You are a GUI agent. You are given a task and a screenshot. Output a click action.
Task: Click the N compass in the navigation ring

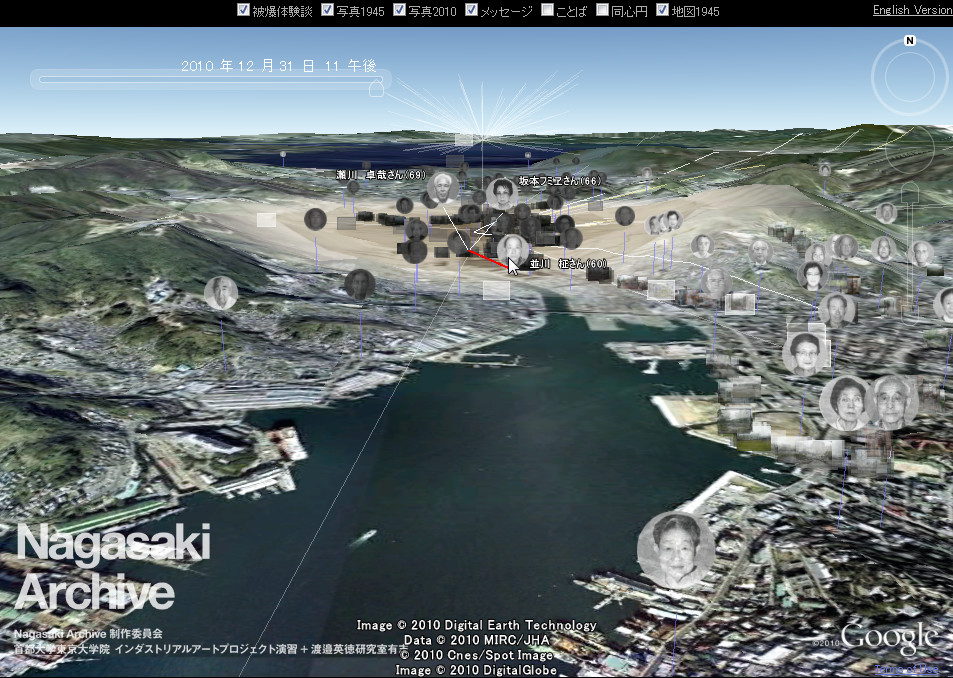click(x=908, y=40)
